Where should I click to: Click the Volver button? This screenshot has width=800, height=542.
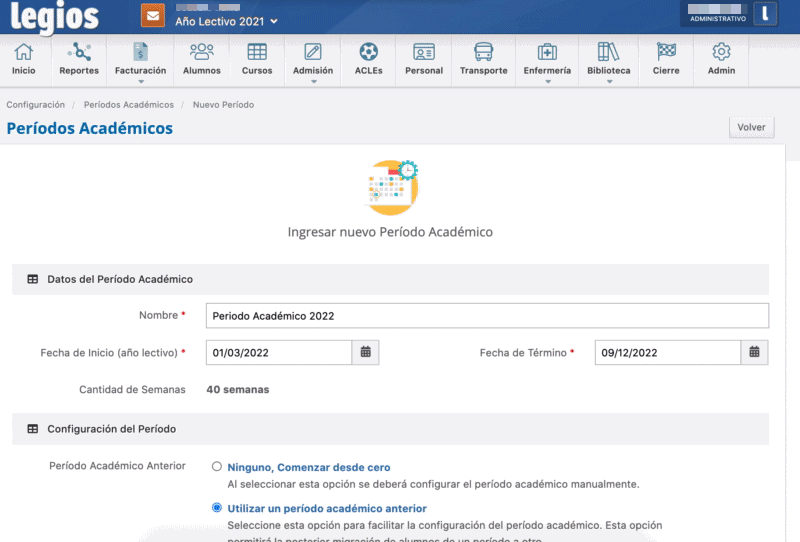click(751, 128)
